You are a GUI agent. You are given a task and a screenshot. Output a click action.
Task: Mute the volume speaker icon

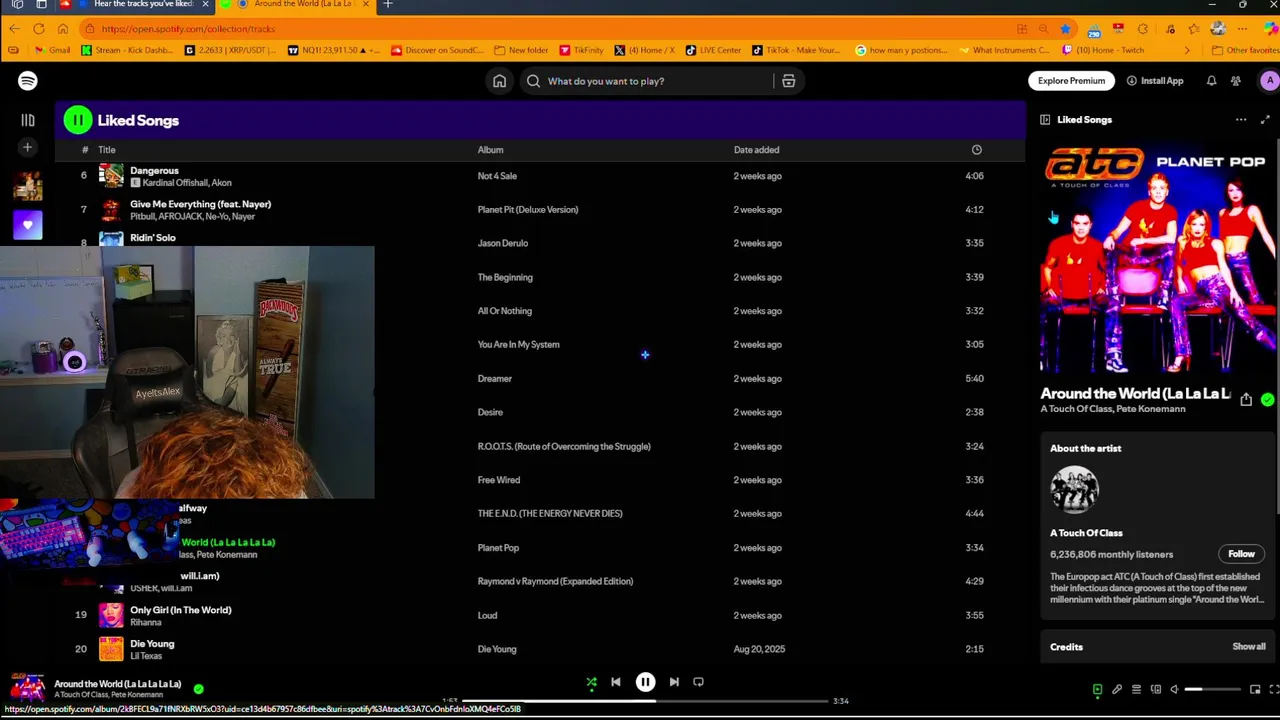1175,689
